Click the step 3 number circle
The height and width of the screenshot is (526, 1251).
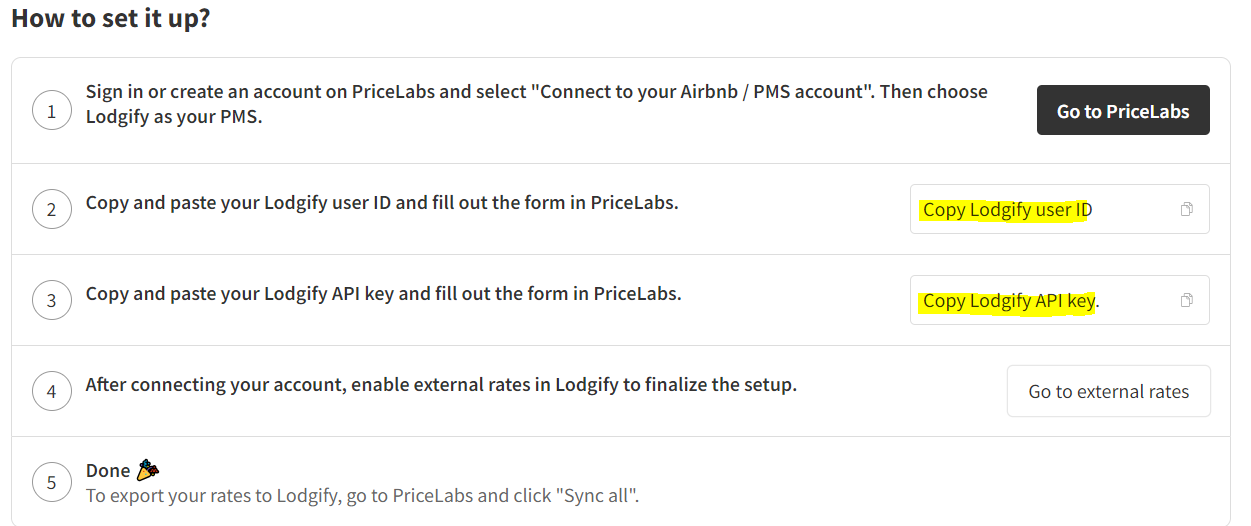click(x=52, y=300)
